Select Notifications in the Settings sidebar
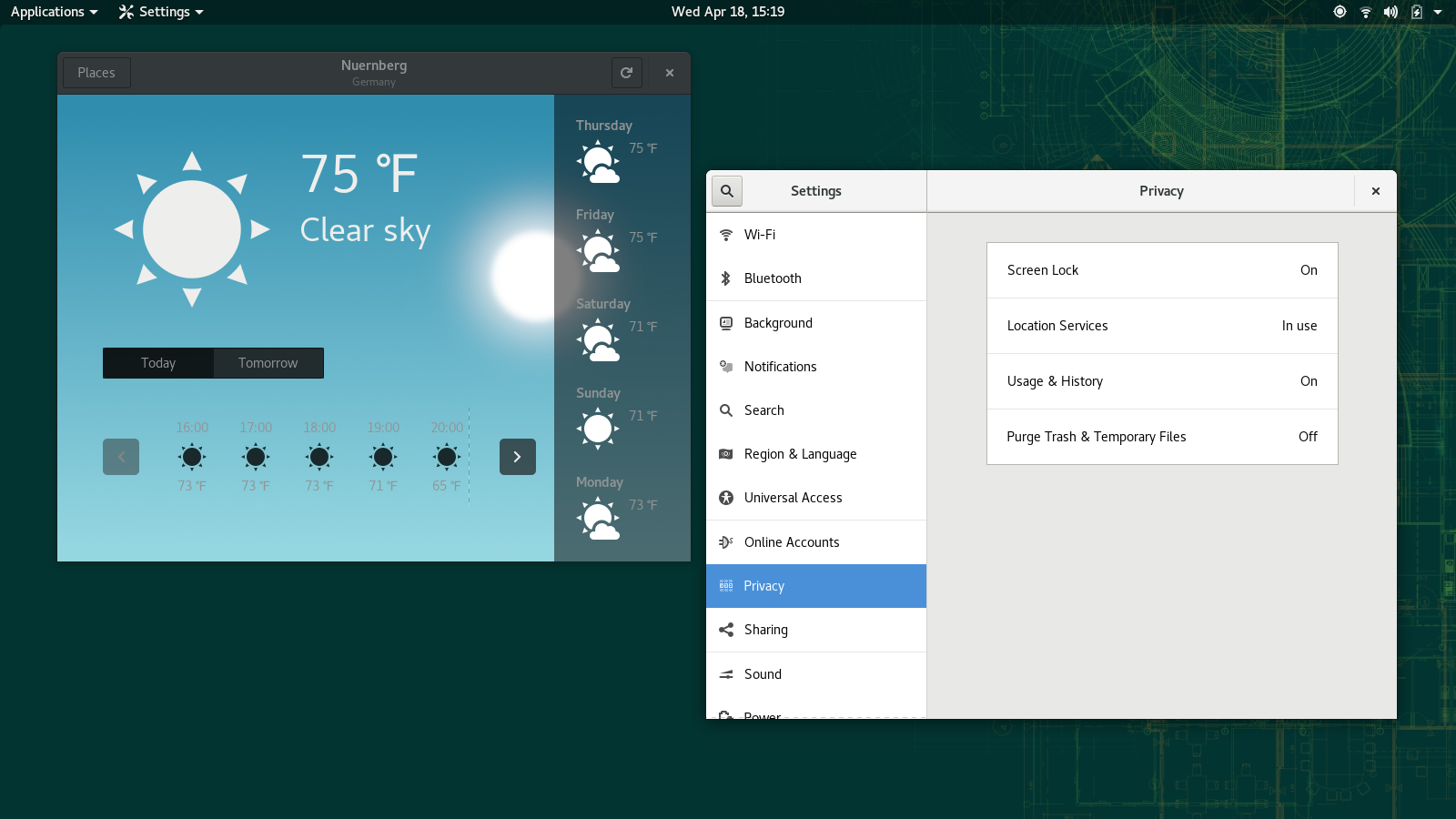Image resolution: width=1456 pixels, height=819 pixels. pos(780,367)
